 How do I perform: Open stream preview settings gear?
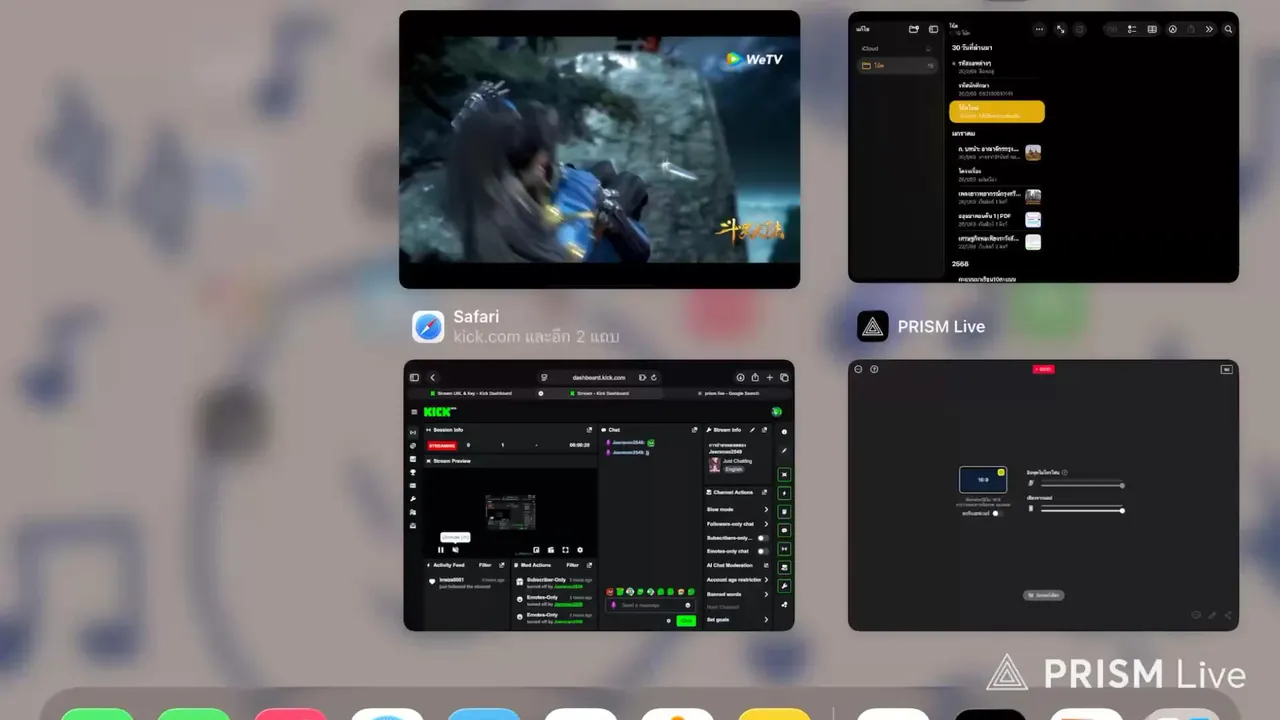coord(580,549)
